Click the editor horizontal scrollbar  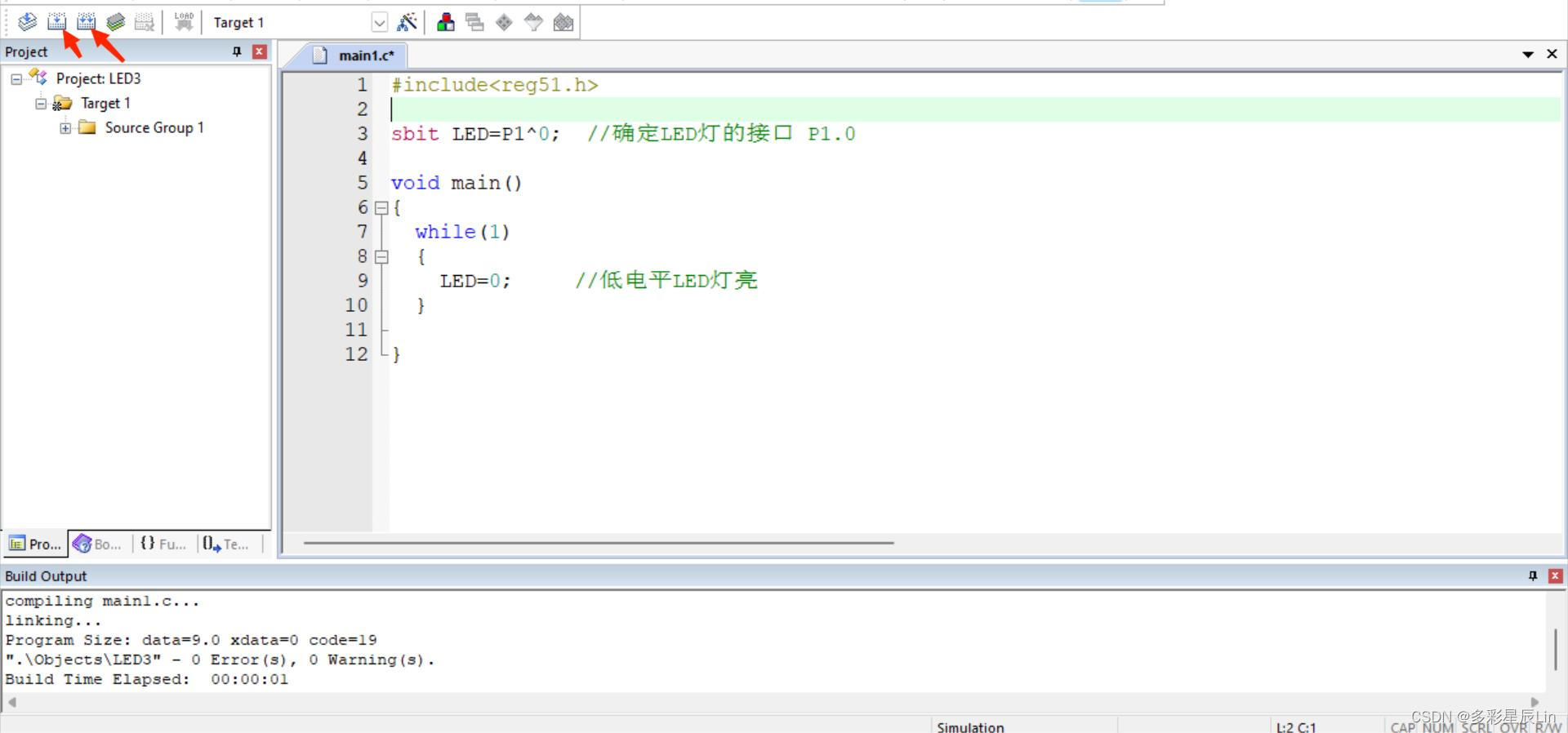click(x=599, y=543)
